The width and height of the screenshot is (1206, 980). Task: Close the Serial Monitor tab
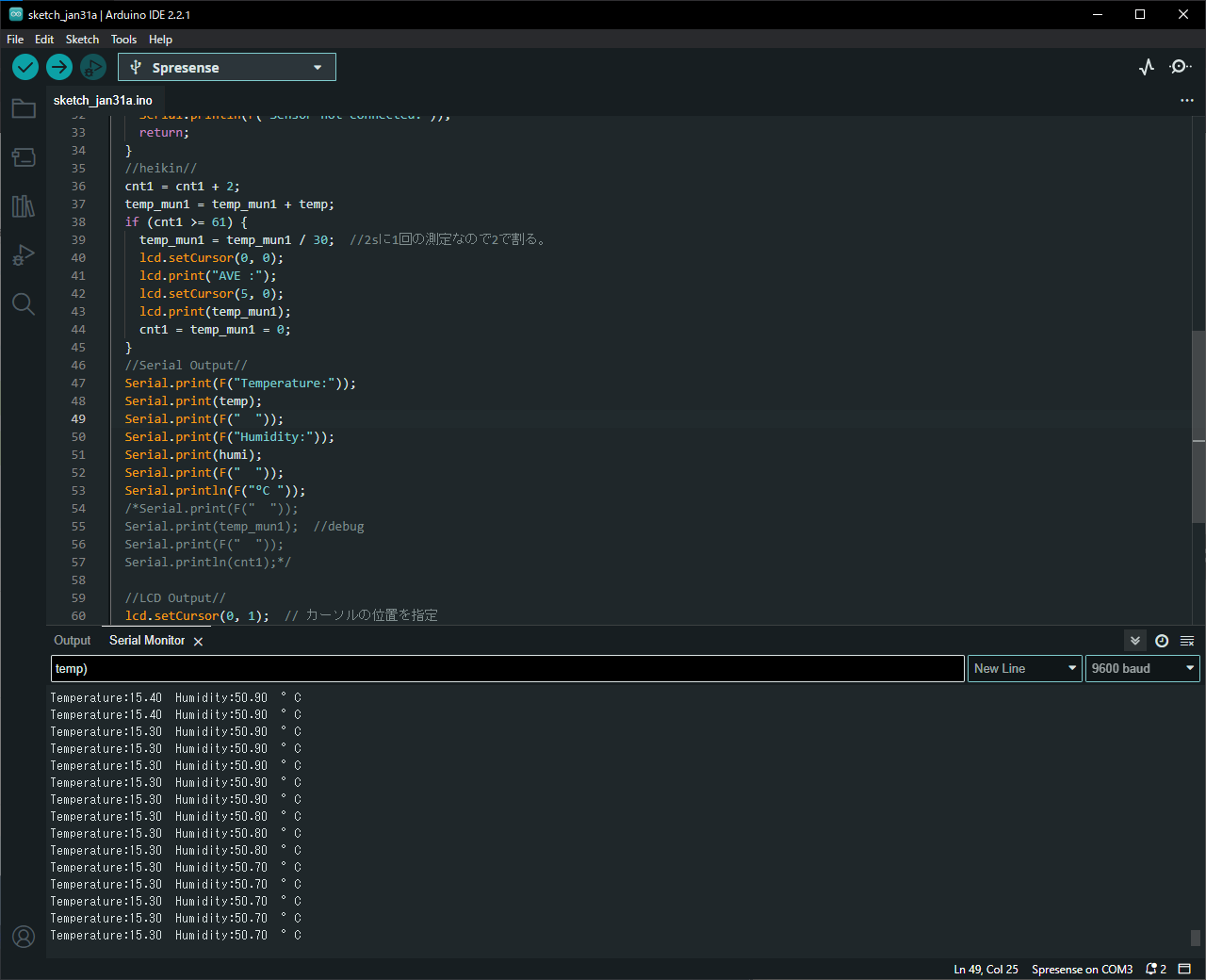pyautogui.click(x=198, y=642)
